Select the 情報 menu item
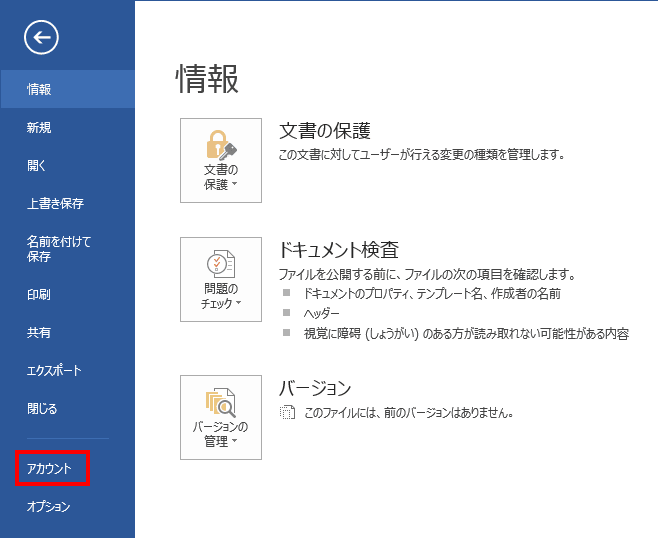The image size is (658, 538). tap(68, 89)
